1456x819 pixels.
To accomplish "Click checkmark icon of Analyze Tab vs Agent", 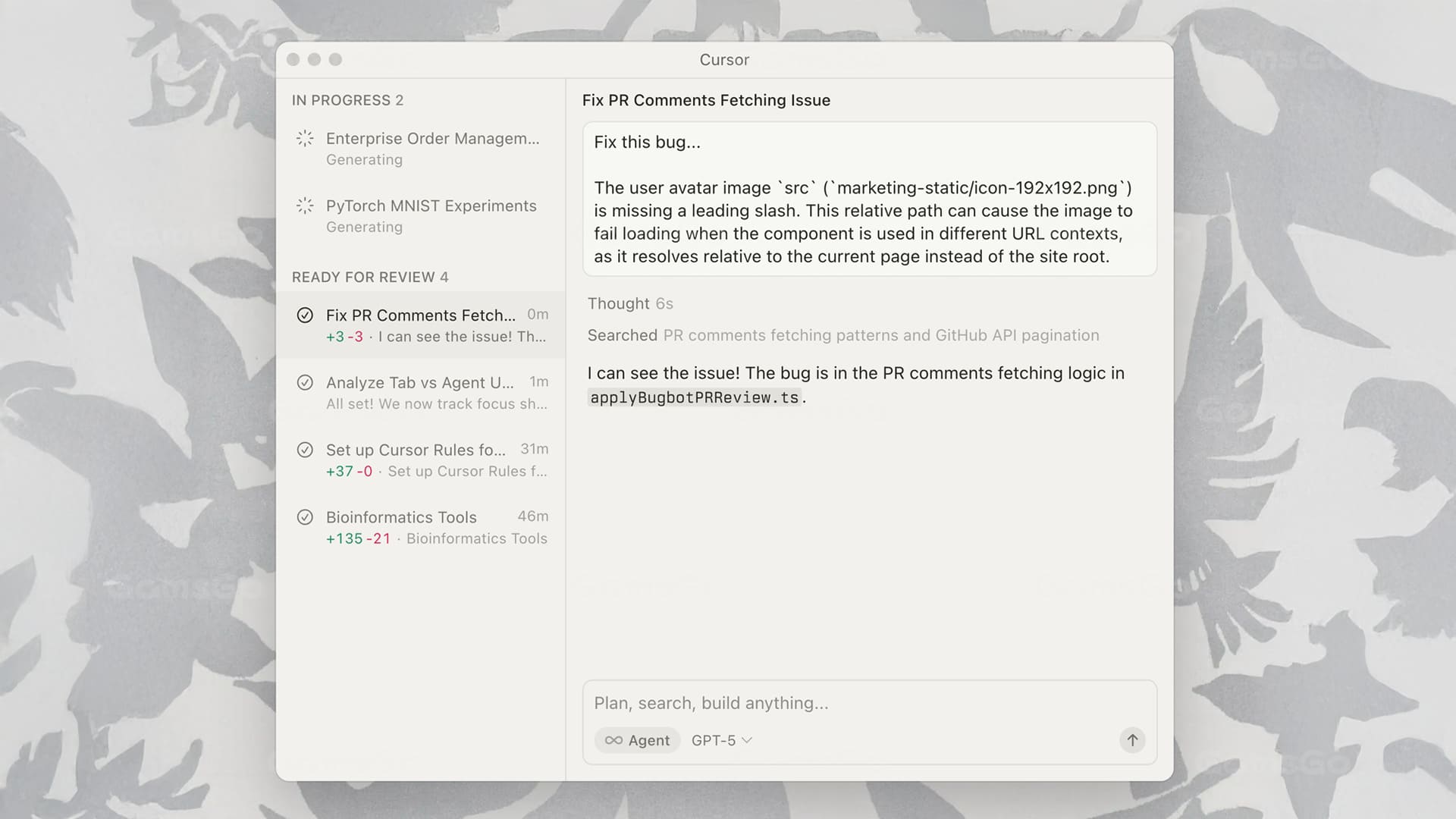I will tap(305, 383).
